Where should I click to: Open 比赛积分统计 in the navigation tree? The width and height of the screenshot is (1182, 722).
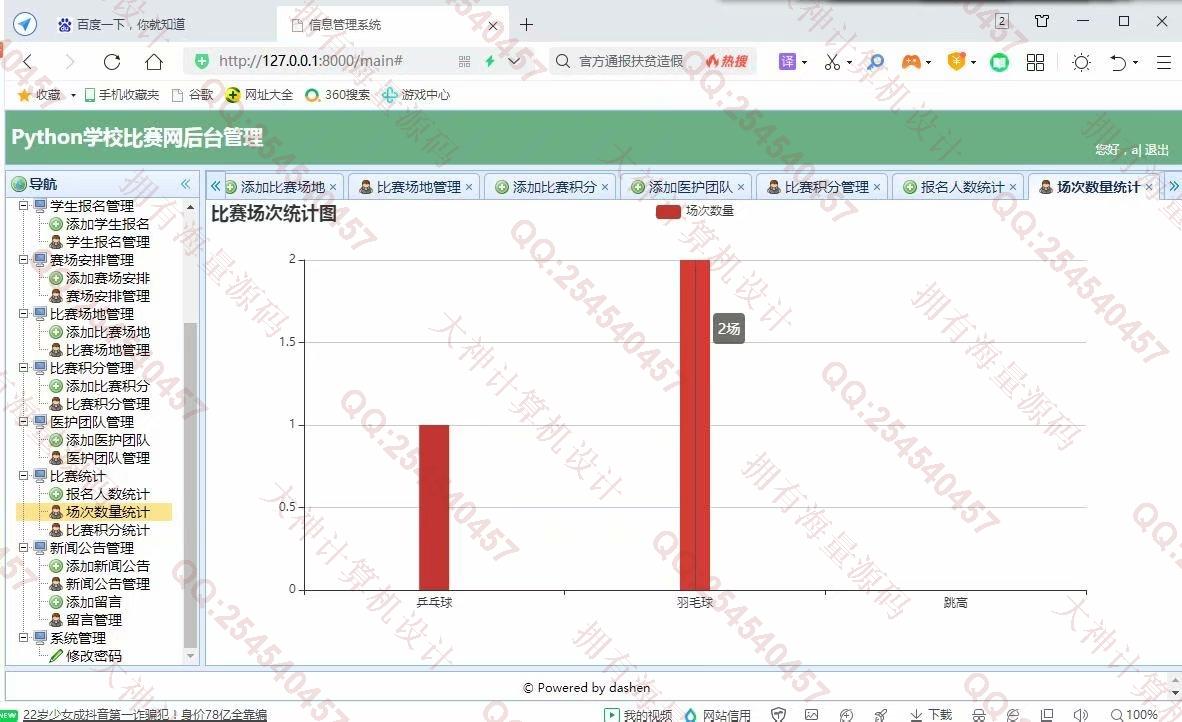coord(107,530)
